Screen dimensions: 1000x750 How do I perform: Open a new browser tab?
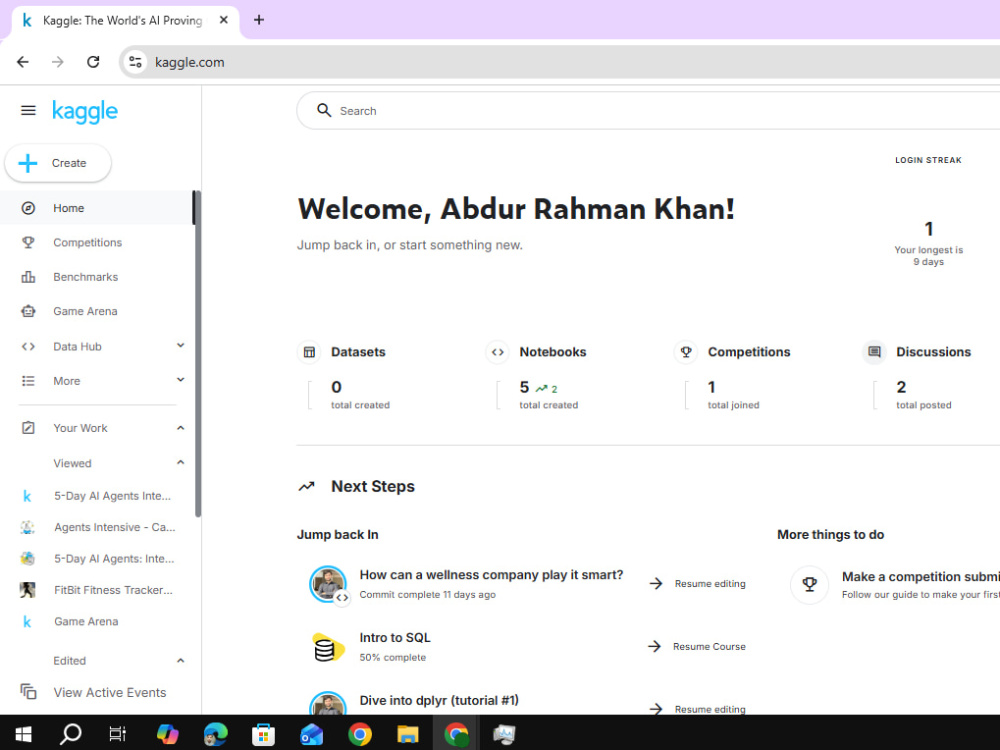coord(259,20)
